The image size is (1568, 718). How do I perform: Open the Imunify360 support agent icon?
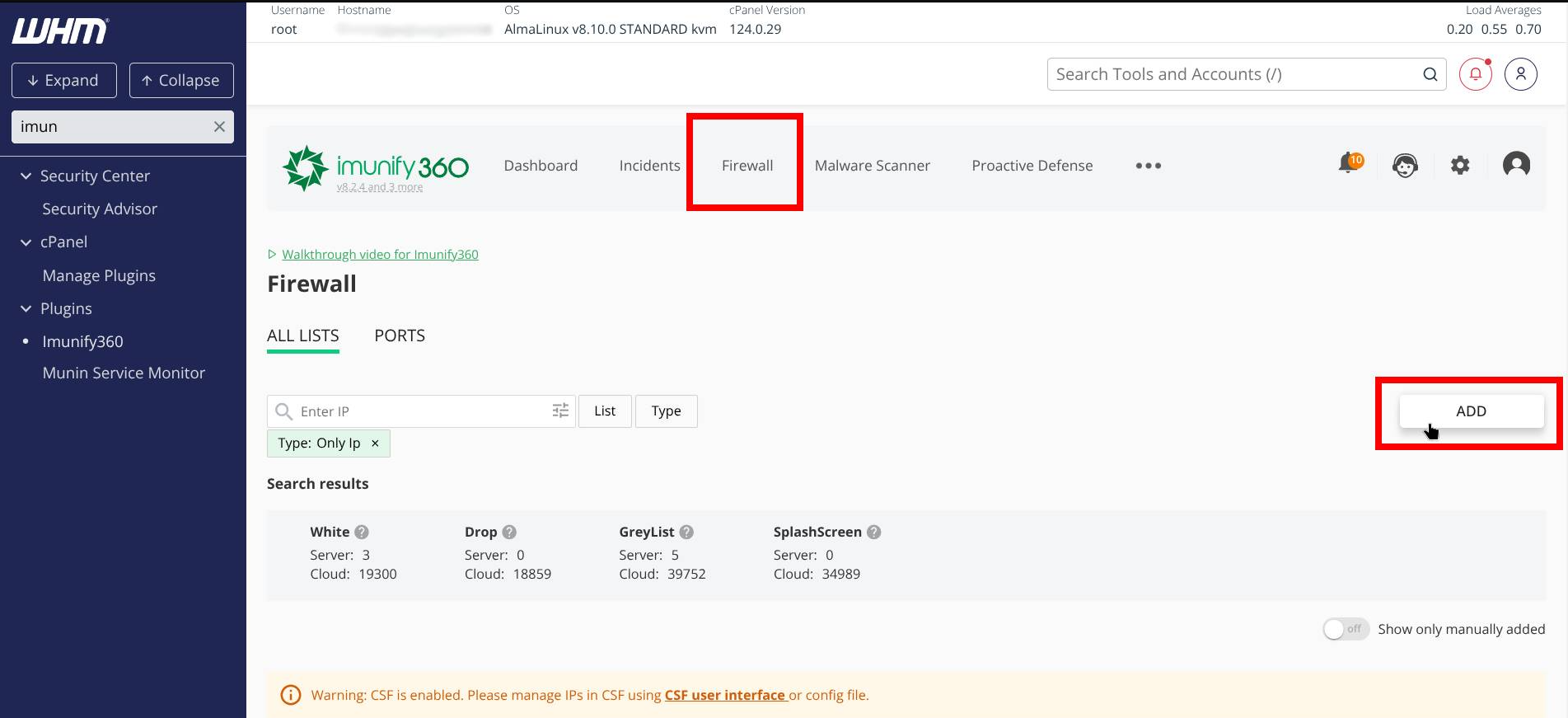point(1405,166)
